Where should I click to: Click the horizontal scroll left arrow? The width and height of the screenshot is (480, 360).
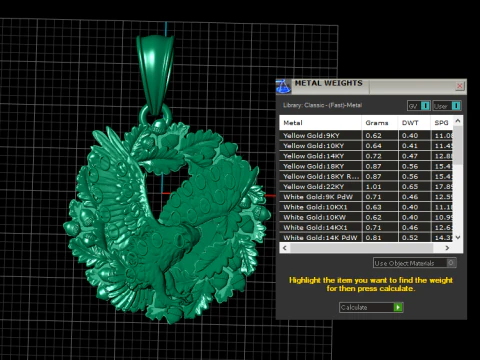[x=285, y=248]
